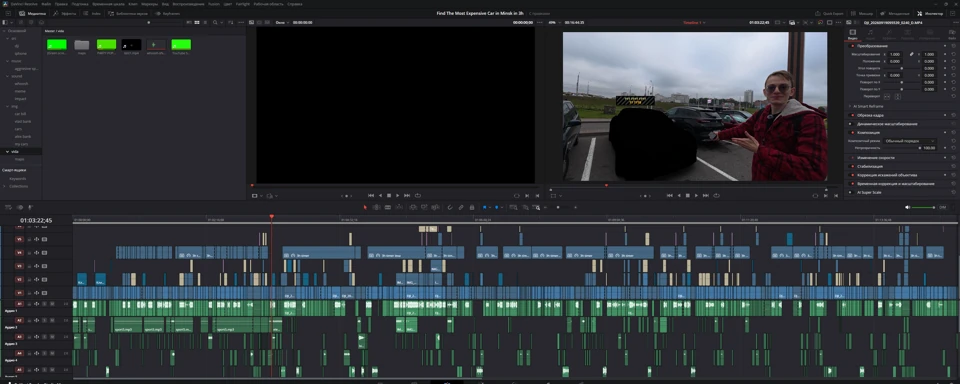Lock track V4 with its padlock icon

tap(29, 253)
